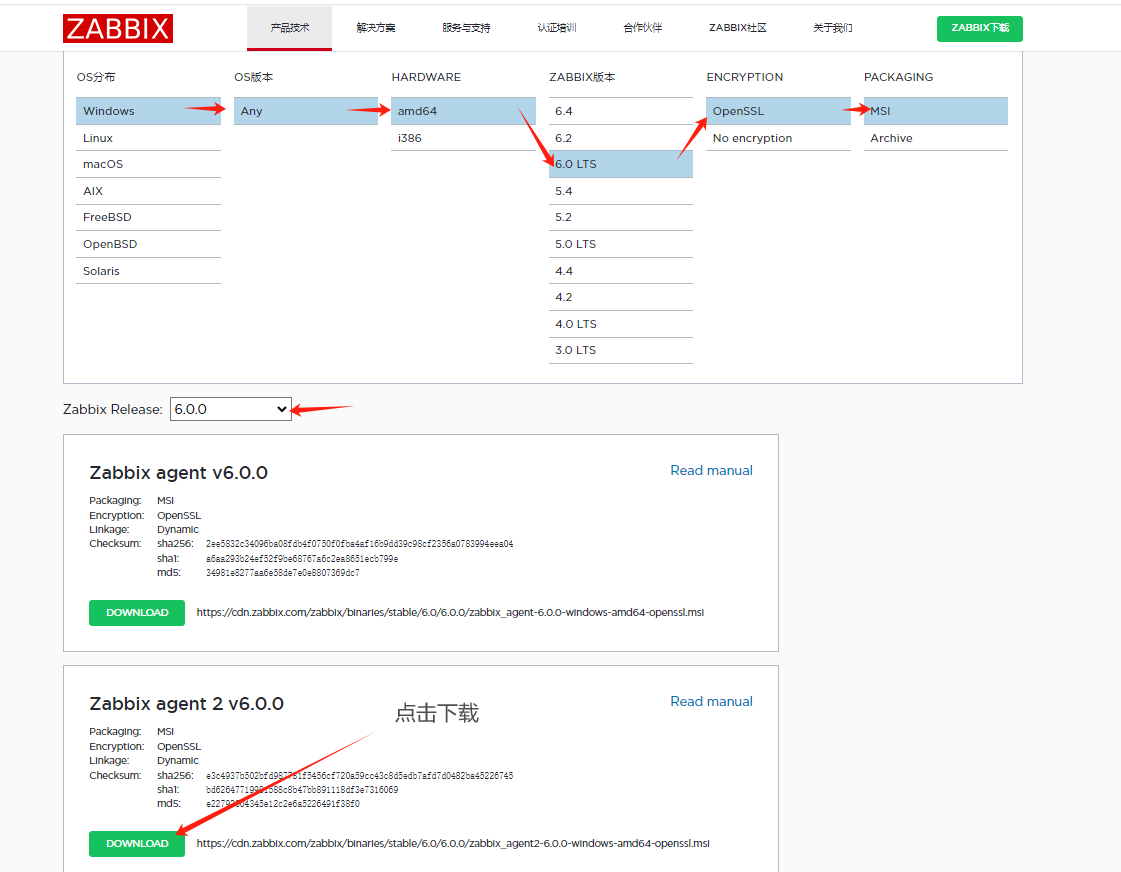Select Any OS version

(x=306, y=111)
